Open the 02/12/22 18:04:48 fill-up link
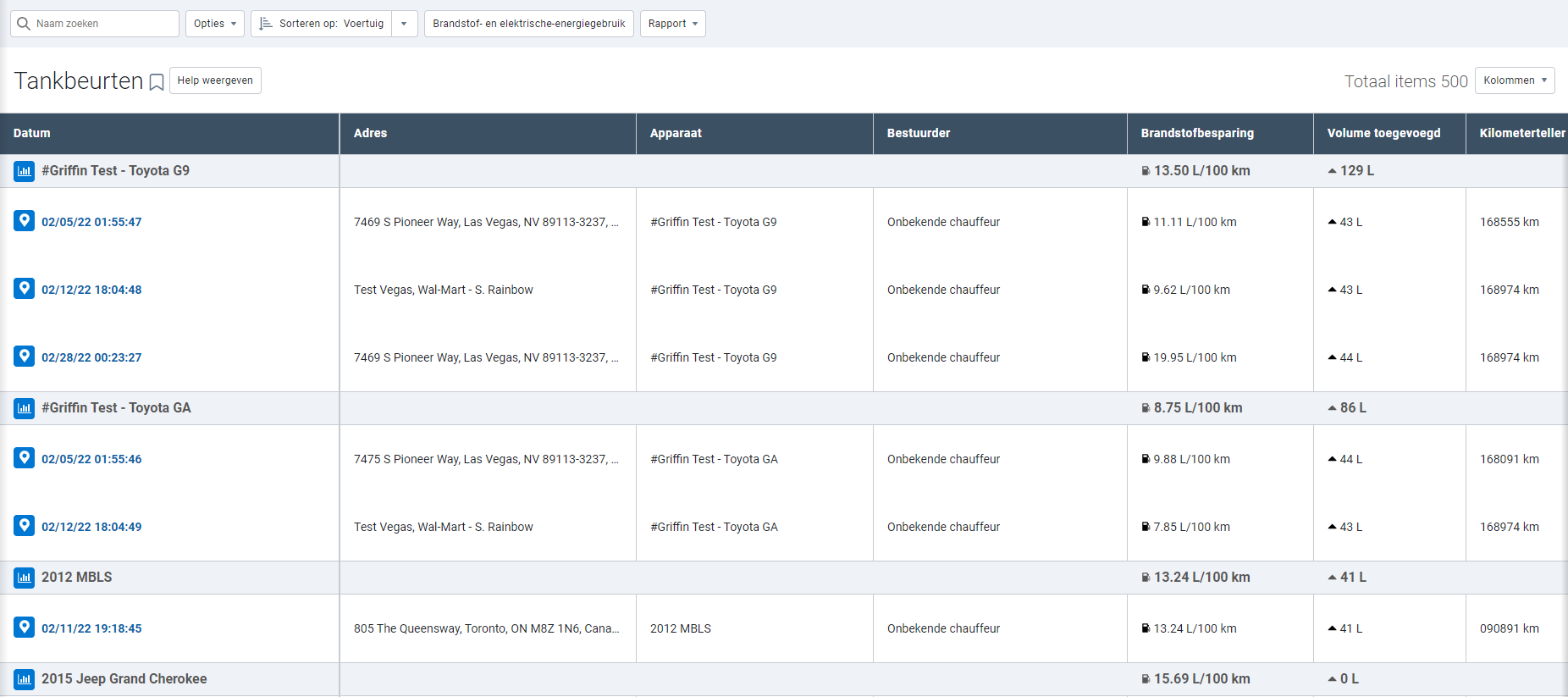 point(91,290)
